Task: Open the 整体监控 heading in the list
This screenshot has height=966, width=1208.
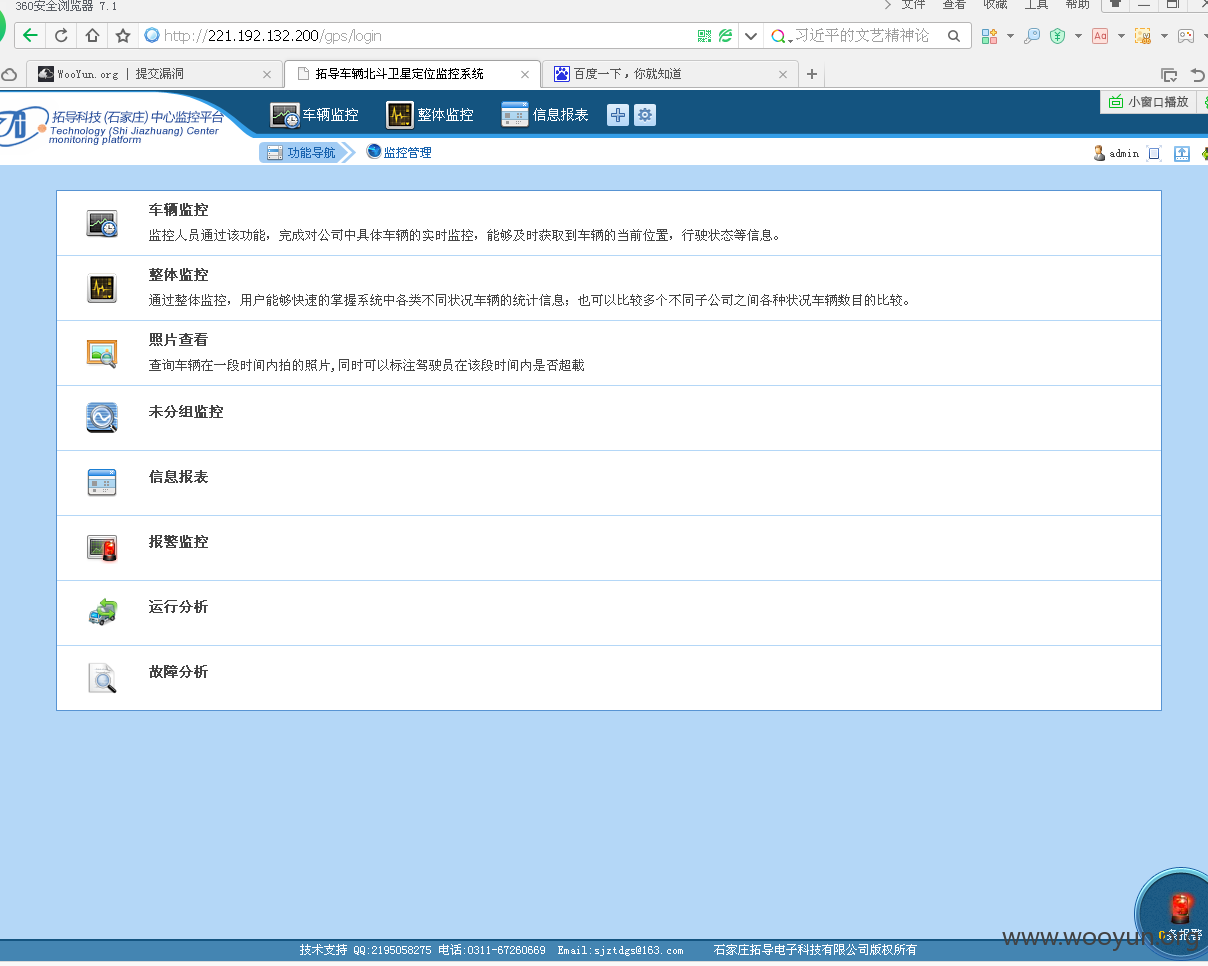Action: coord(178,275)
